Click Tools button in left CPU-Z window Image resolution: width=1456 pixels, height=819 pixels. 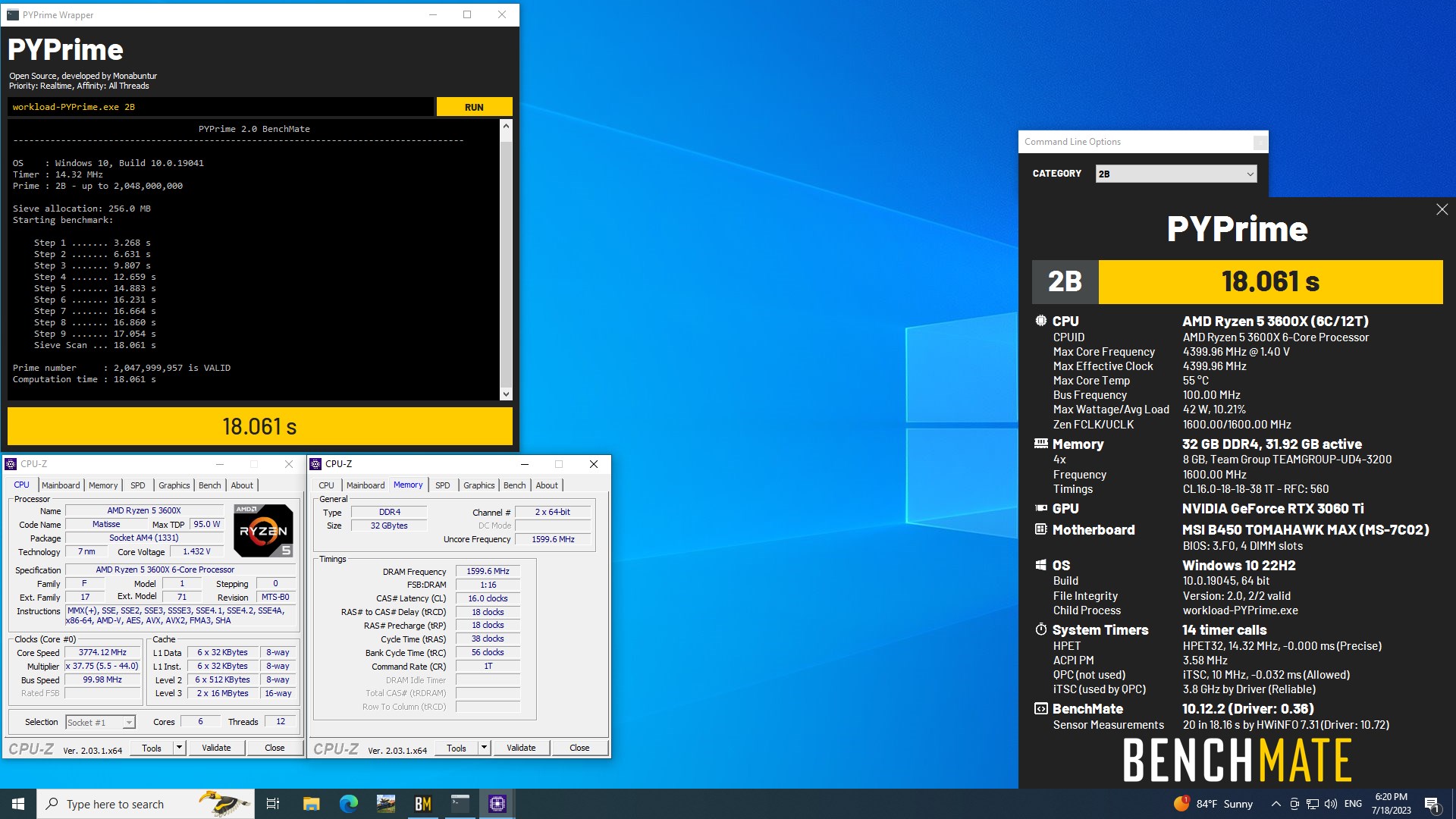pos(152,748)
